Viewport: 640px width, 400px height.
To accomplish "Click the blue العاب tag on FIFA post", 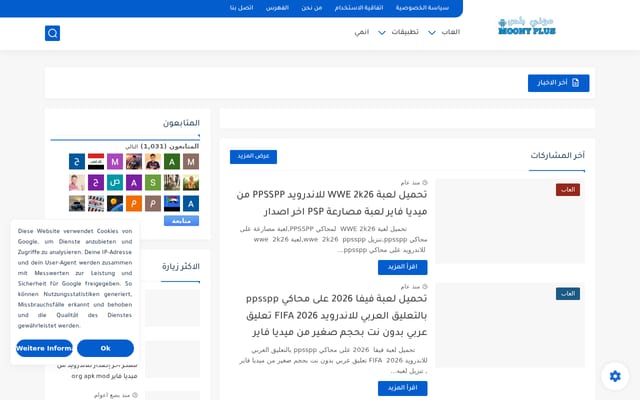I will 568,294.
